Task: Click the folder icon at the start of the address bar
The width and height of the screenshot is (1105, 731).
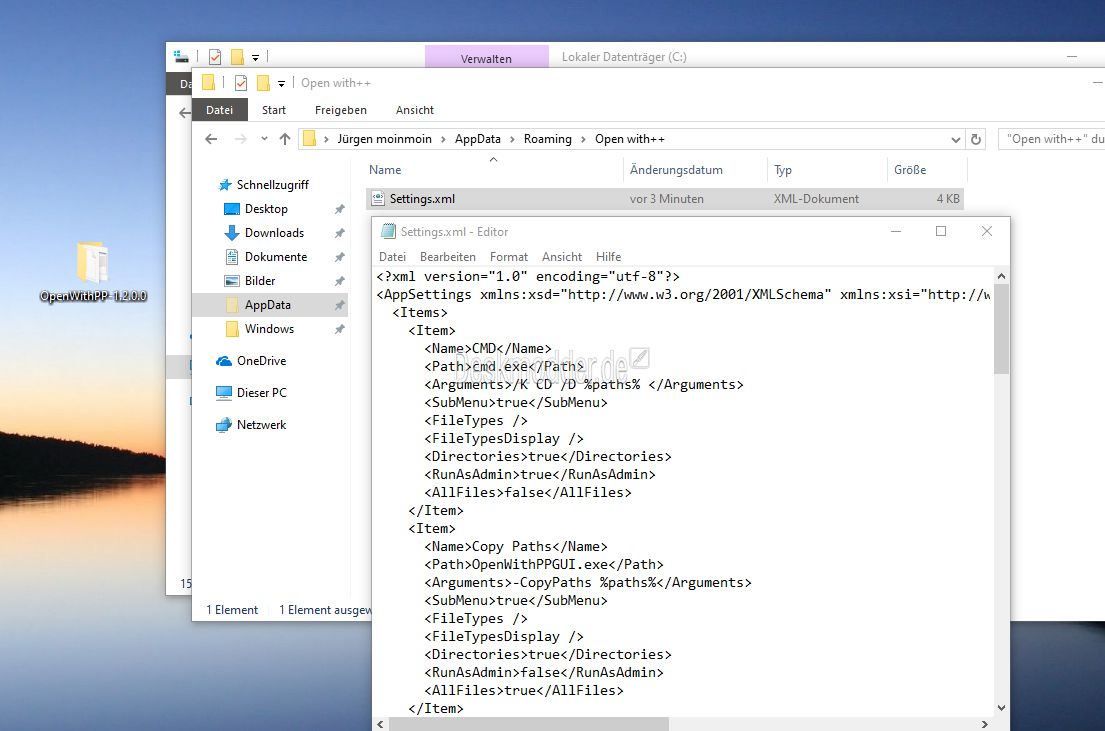Action: pos(309,139)
